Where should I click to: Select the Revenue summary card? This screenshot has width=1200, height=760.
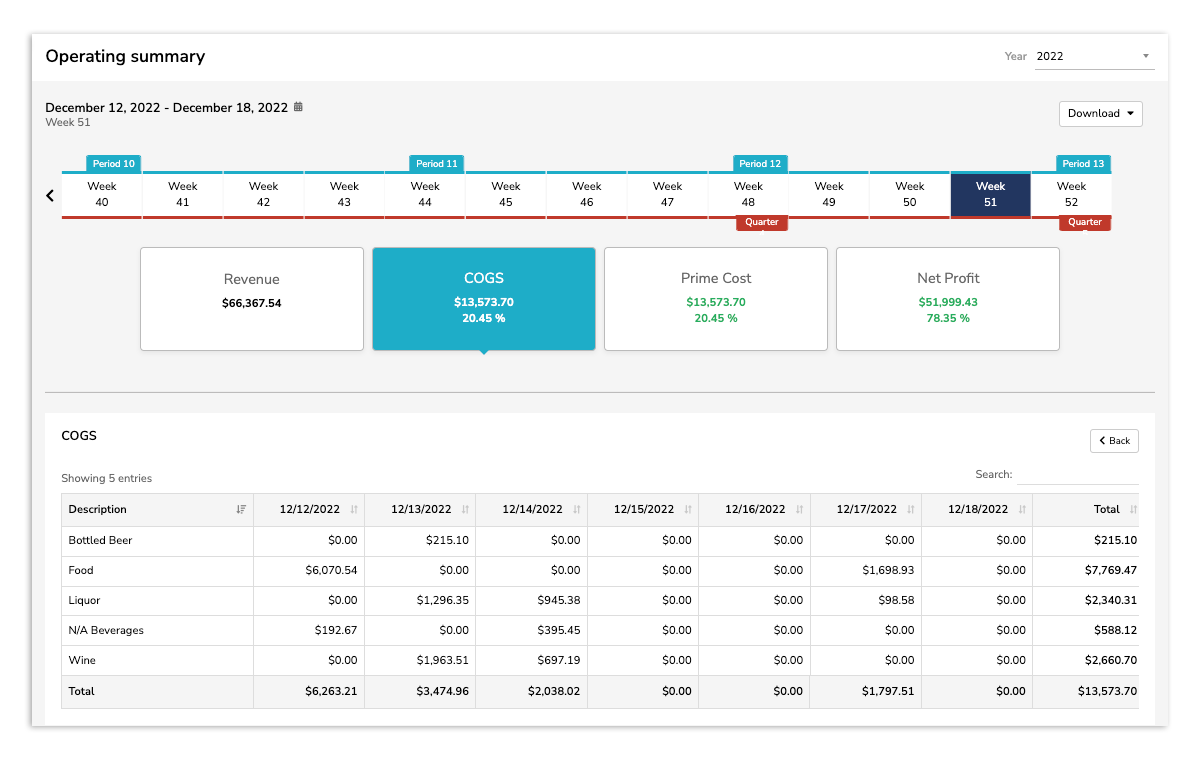(x=251, y=298)
